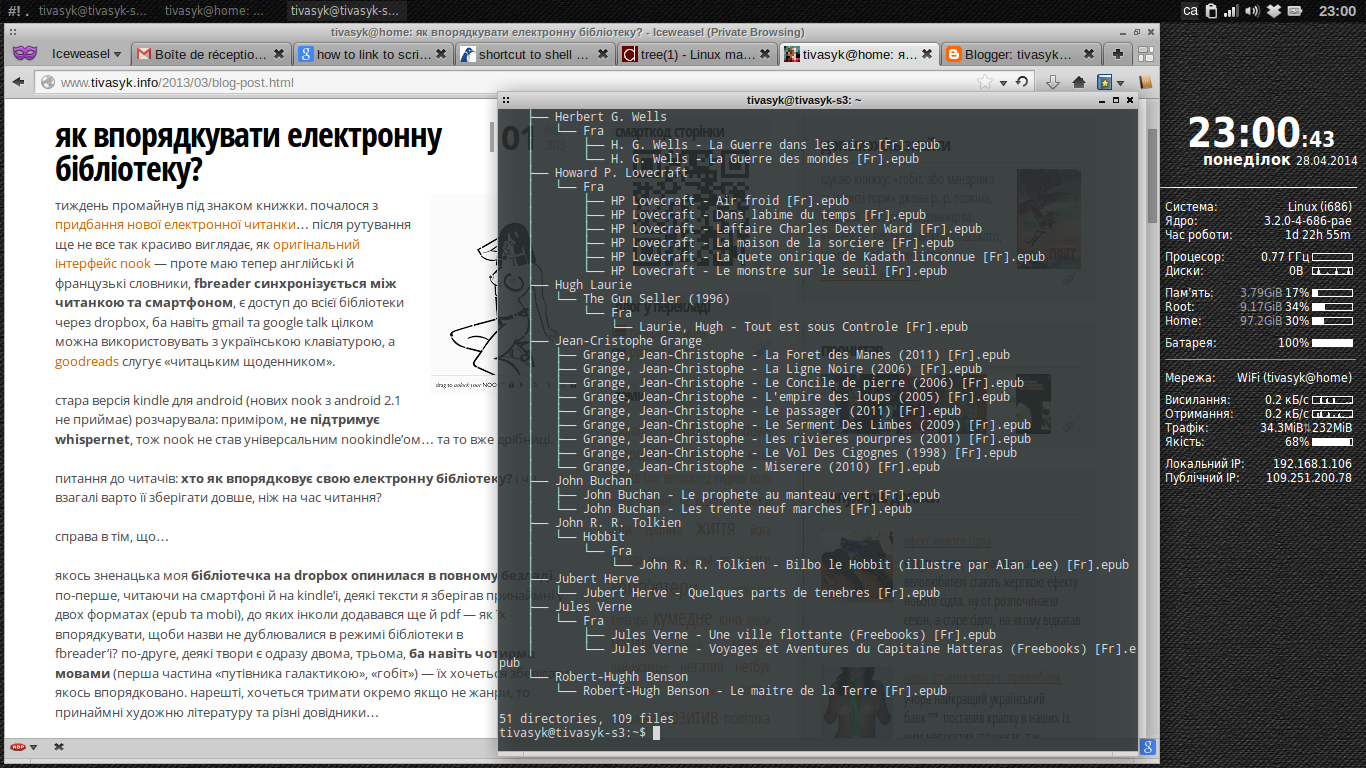Open the Adblock Plus ABP icon
The height and width of the screenshot is (768, 1366).
[18, 747]
